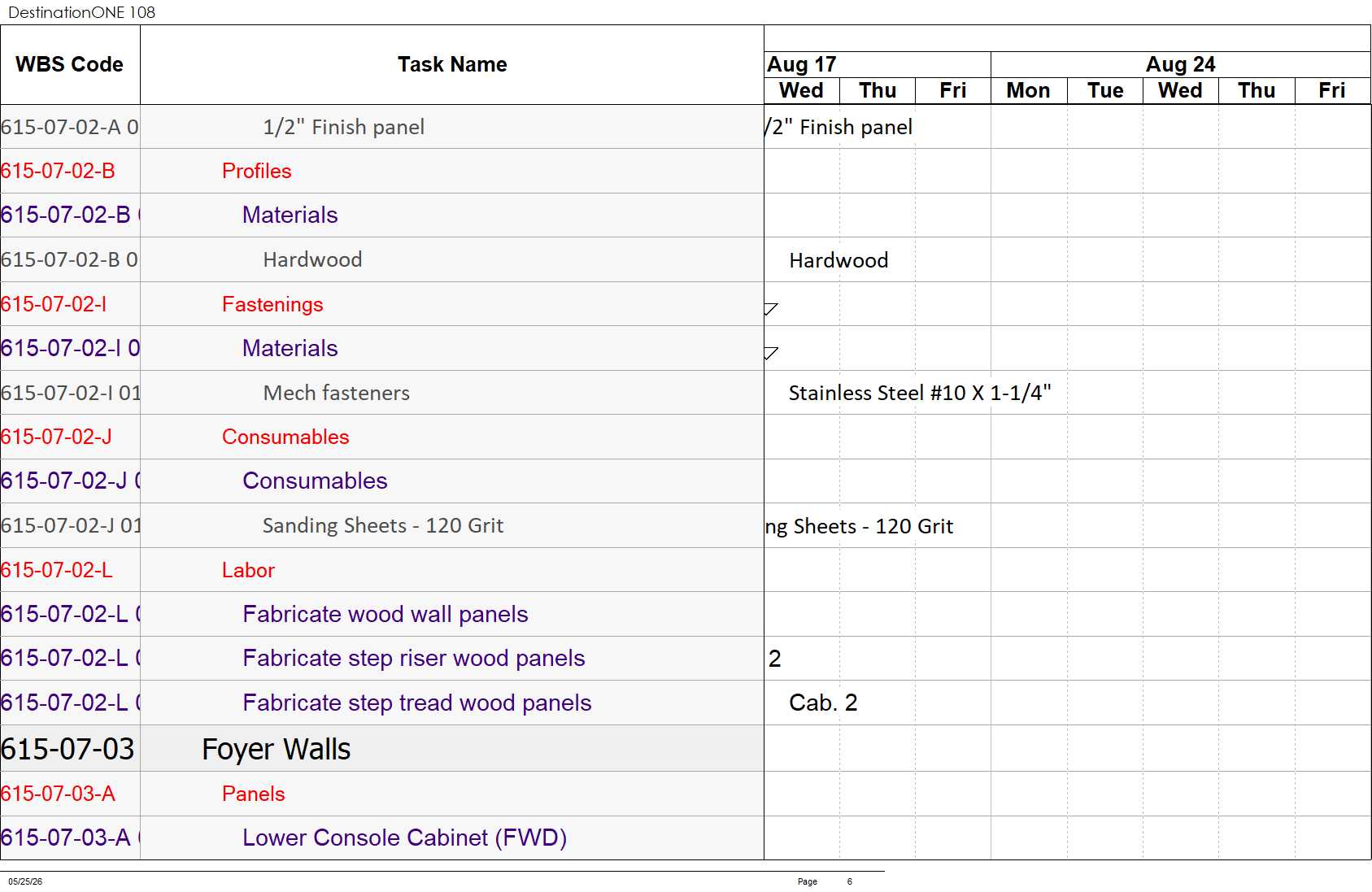The height and width of the screenshot is (892, 1372).
Task: Click the Cab. 2 resource label
Action: (x=823, y=703)
